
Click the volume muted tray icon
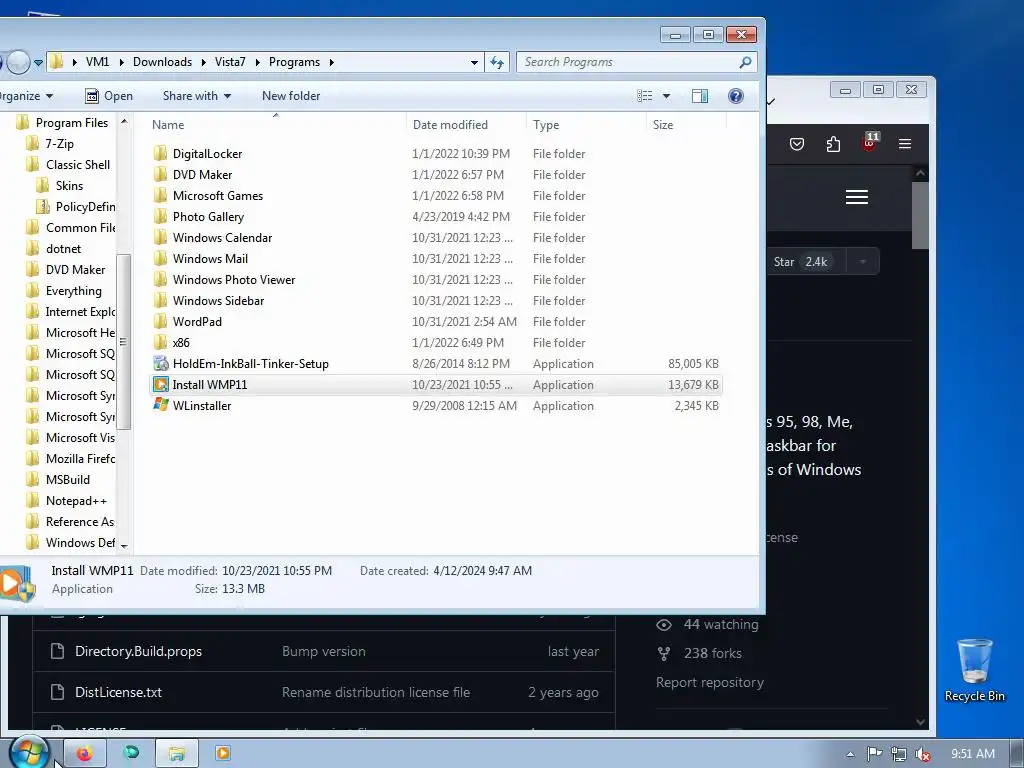pos(923,754)
